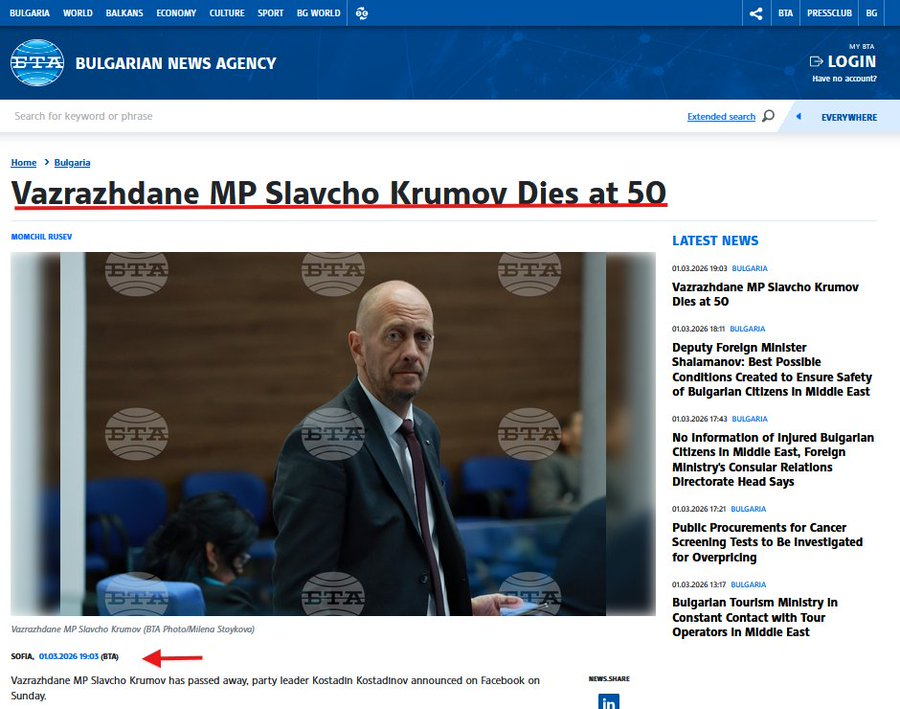Share article via LinkedIn icon

tap(609, 702)
